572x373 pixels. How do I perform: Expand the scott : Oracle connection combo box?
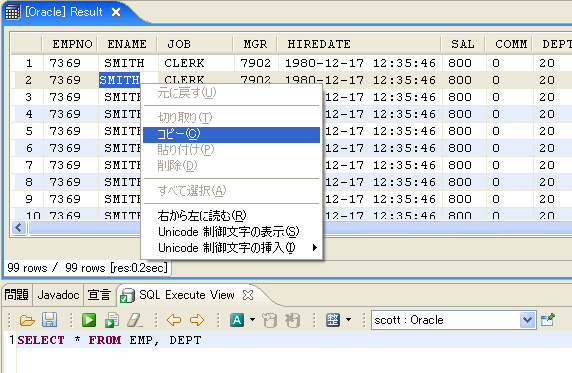point(527,320)
